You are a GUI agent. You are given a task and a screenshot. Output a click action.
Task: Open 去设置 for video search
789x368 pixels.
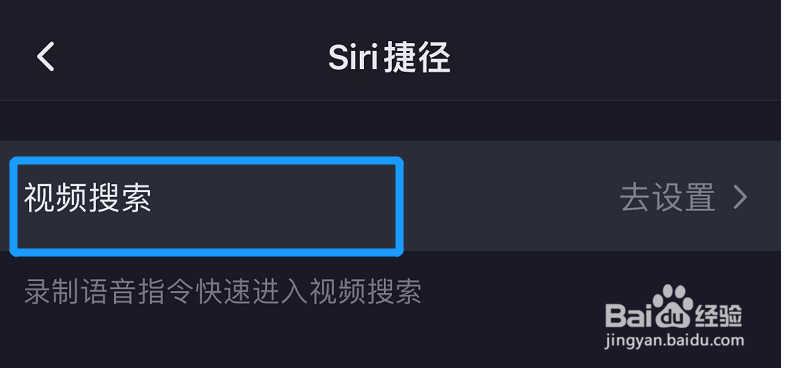pyautogui.click(x=683, y=197)
